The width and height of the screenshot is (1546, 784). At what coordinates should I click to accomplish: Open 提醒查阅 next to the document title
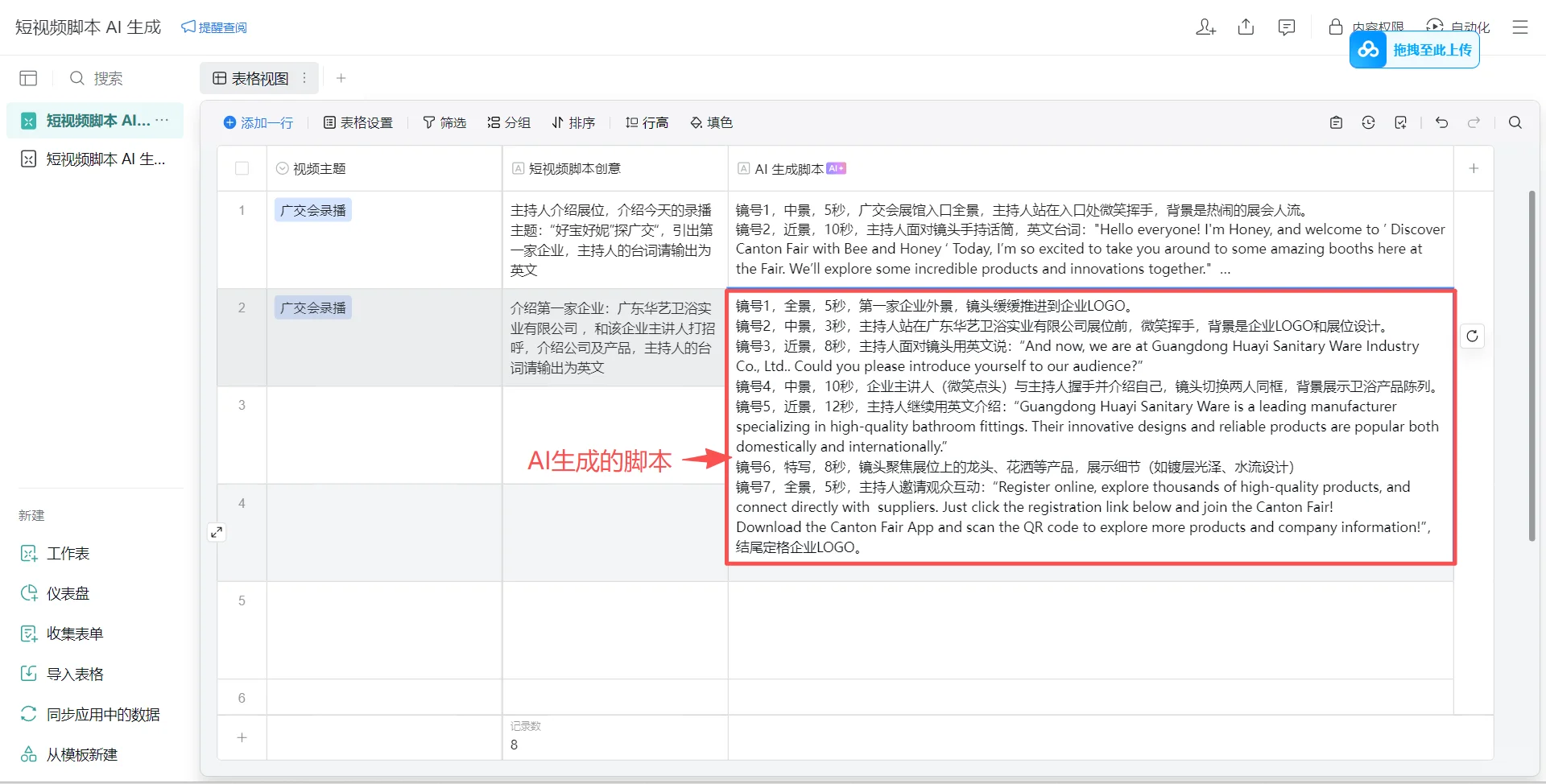click(x=214, y=27)
